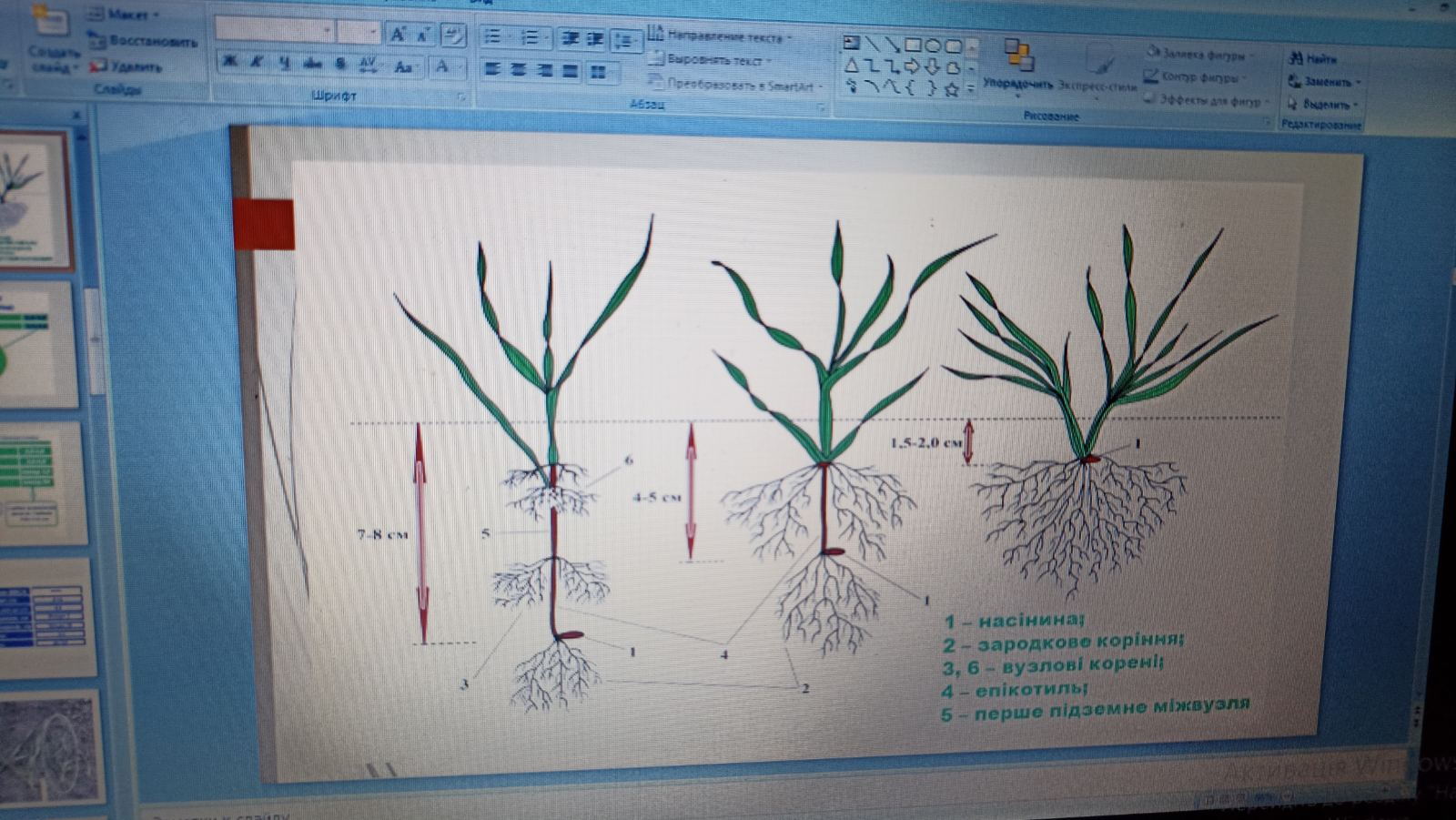Open the Заменить replace menu
The height and width of the screenshot is (820, 1456).
pos(1325,81)
